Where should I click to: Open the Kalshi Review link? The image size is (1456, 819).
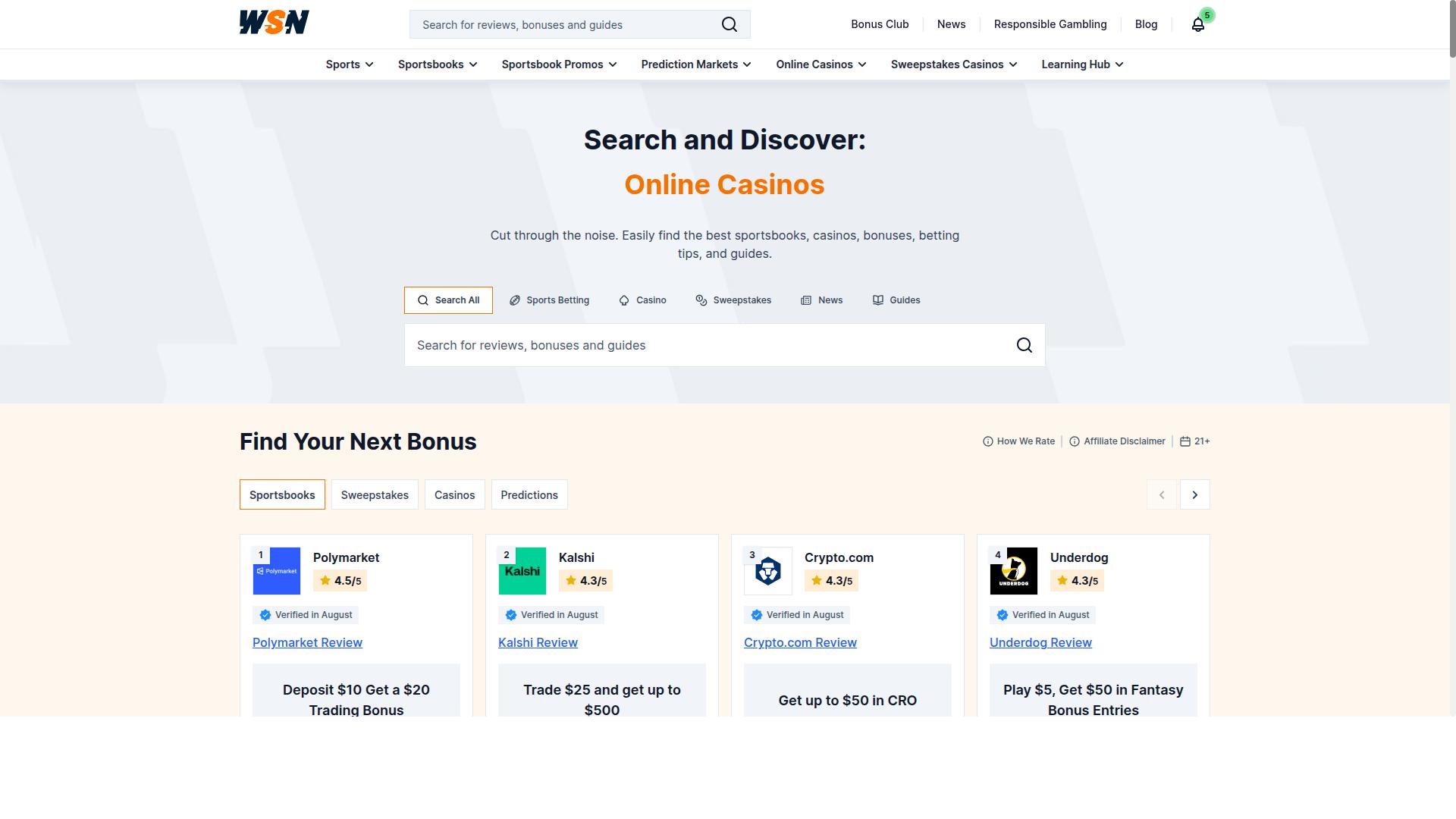(538, 642)
